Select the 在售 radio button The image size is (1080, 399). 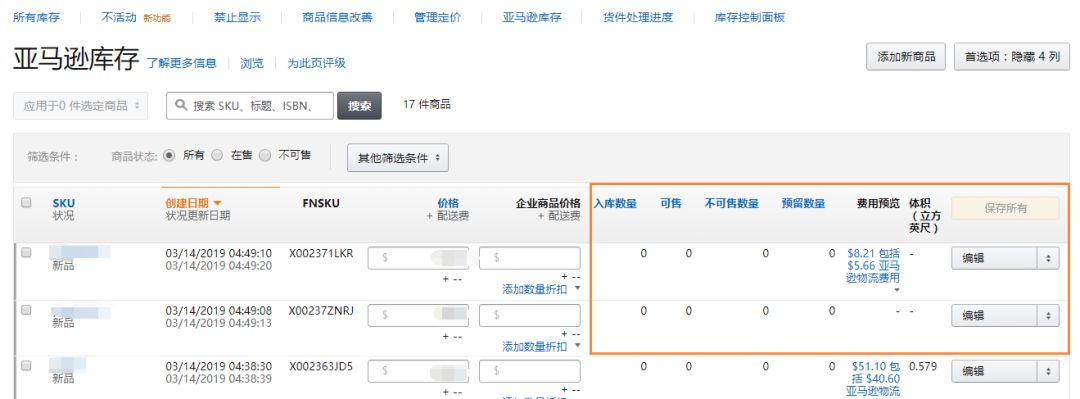point(217,156)
